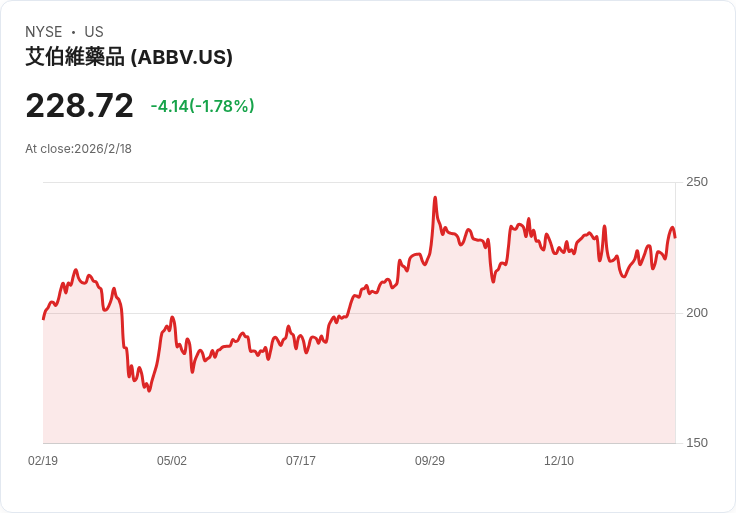
Task: Click the At close:2026/2/18 date text
Action: pyautogui.click(x=78, y=149)
